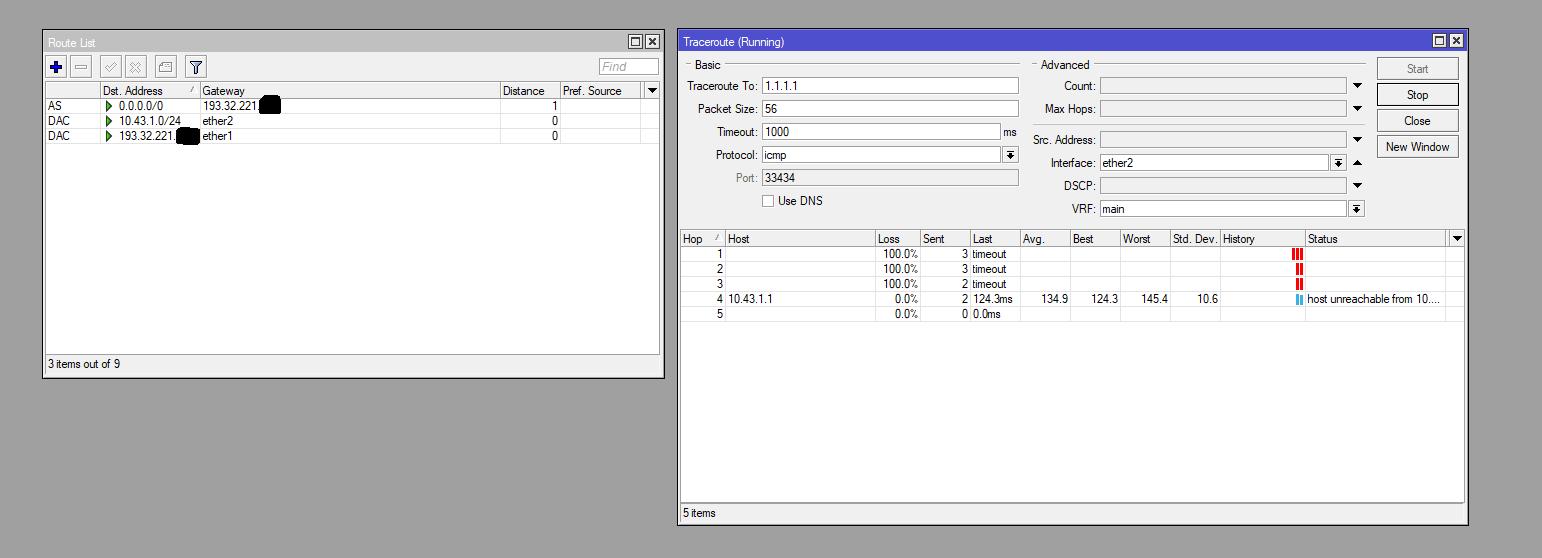Screen dimensions: 1542x558
Task: Select hop 4 host 10.43.1.1
Action: click(751, 299)
